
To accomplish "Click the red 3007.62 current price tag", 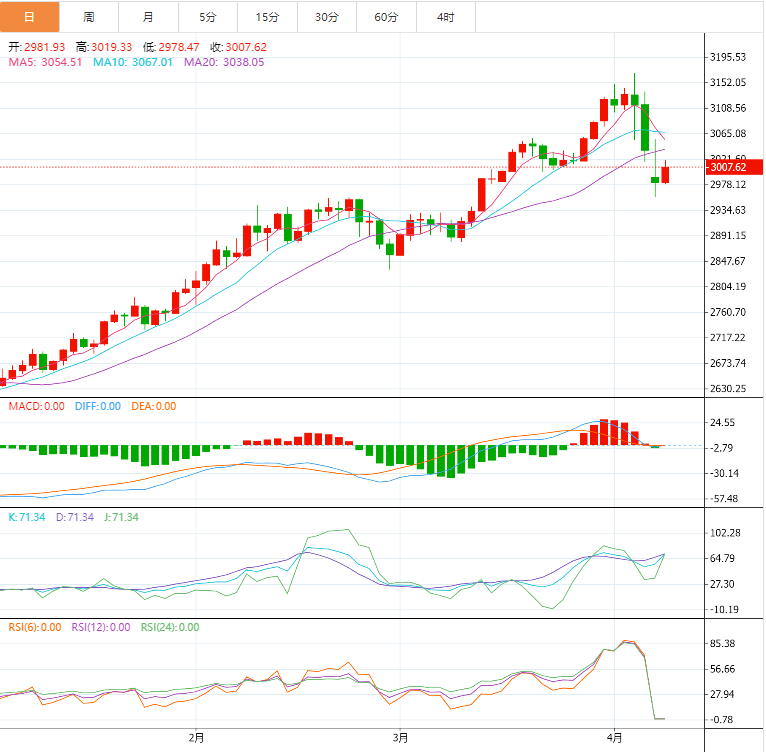I will tap(734, 167).
